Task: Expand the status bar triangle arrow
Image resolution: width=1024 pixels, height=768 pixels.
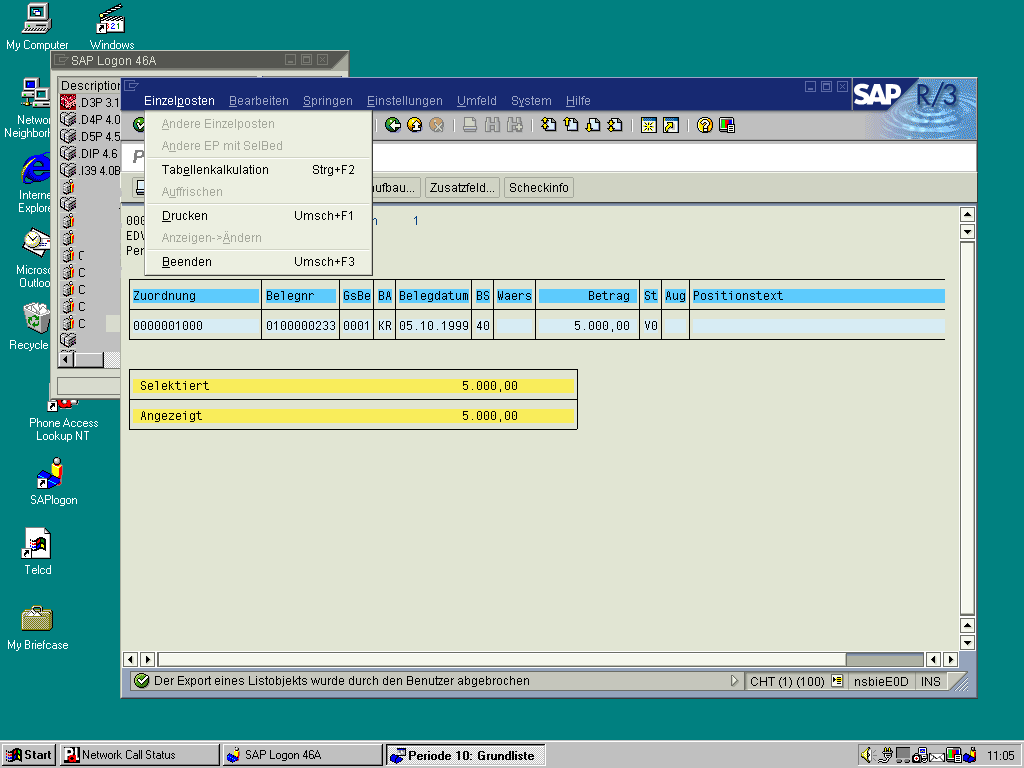Action: (734, 680)
